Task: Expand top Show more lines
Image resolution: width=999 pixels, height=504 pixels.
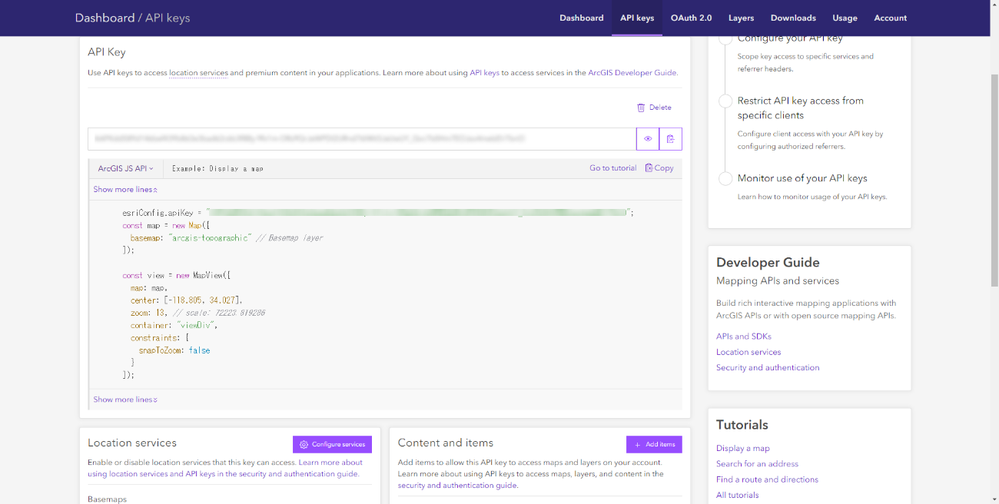Action: click(x=125, y=189)
